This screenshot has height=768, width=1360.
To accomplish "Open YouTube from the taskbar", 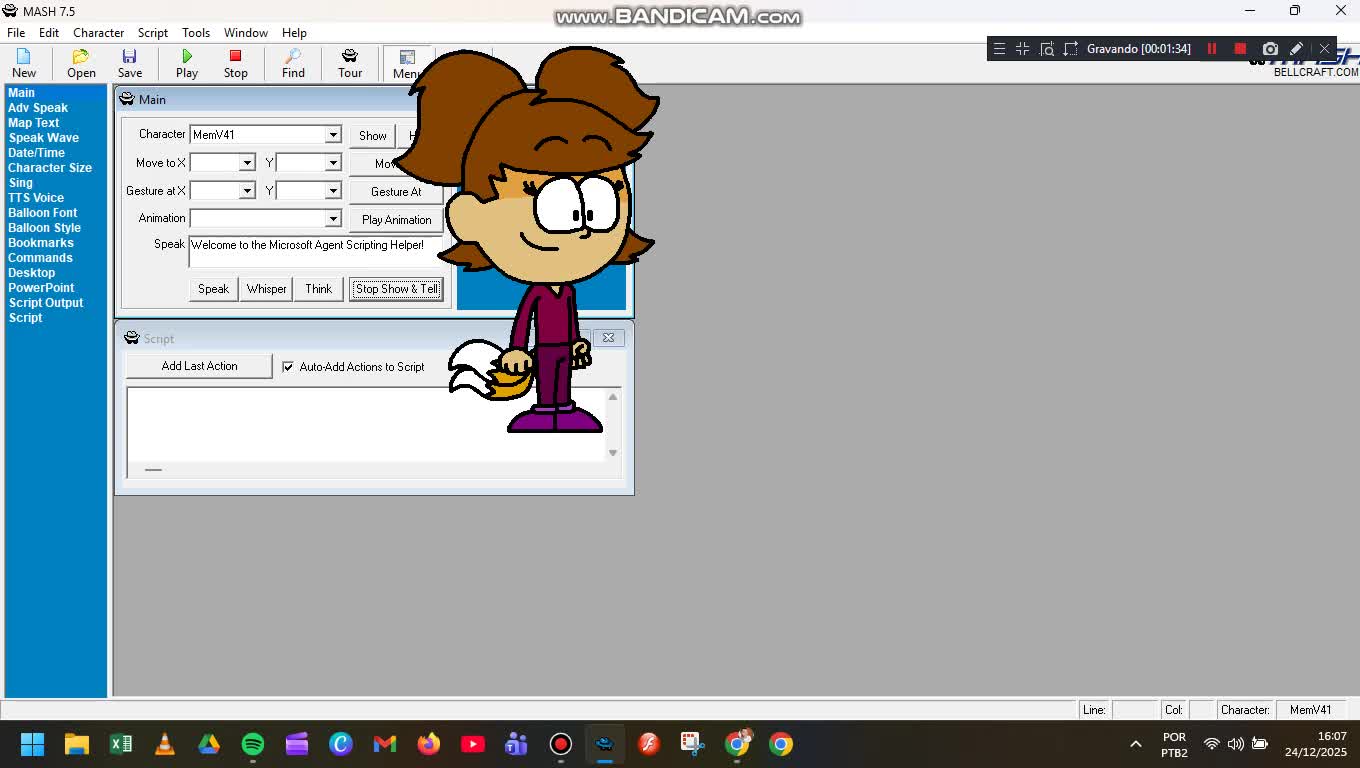I will point(473,744).
